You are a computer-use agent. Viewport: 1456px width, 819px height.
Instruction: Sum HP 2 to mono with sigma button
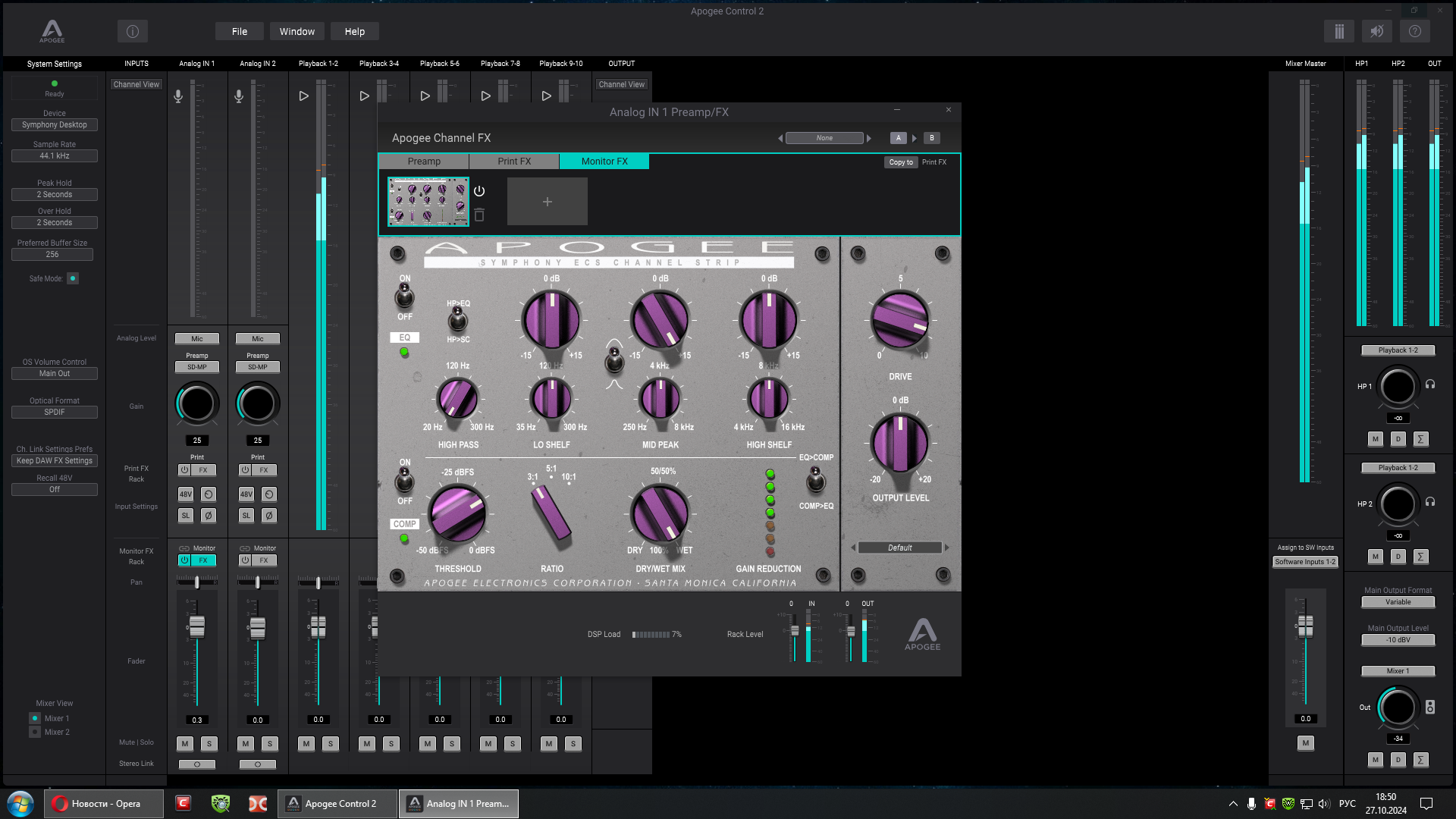(1421, 557)
